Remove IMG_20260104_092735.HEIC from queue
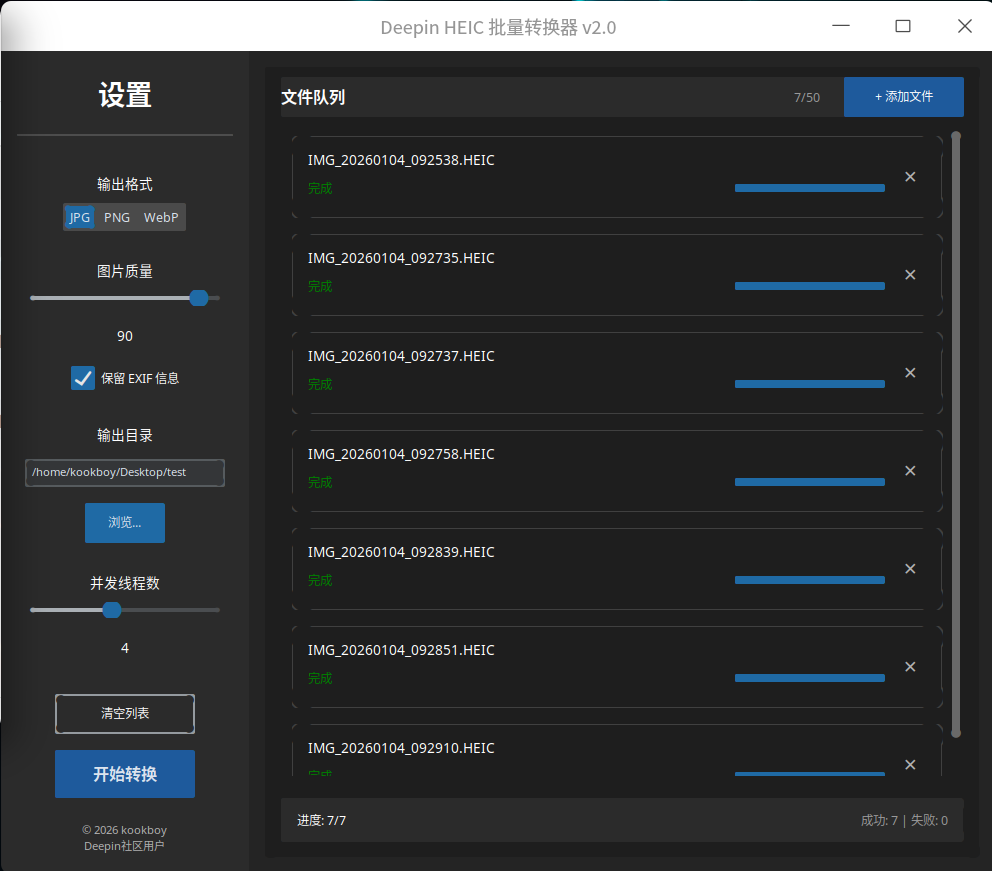This screenshot has width=992, height=871. pos(910,275)
